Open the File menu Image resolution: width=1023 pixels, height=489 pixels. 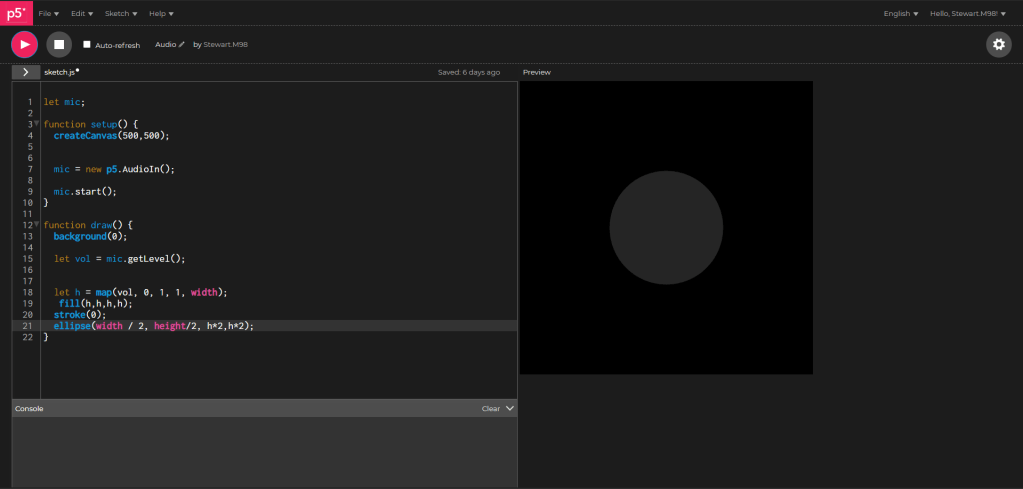[48, 14]
